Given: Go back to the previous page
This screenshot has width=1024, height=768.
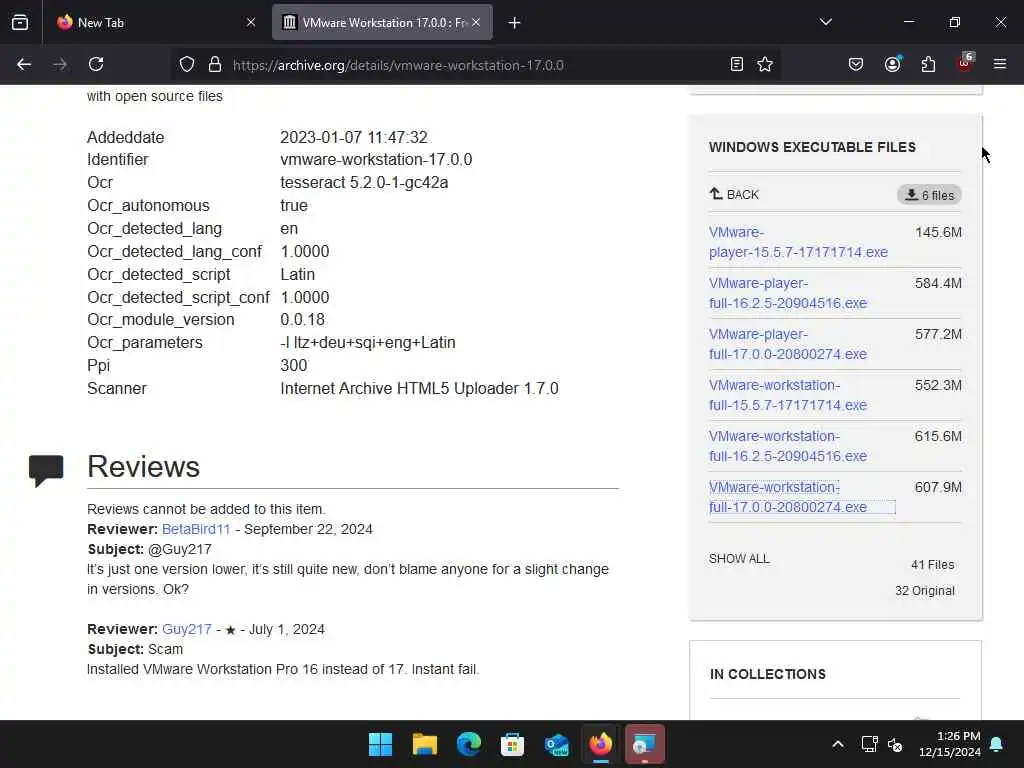Looking at the screenshot, I should click(x=24, y=64).
